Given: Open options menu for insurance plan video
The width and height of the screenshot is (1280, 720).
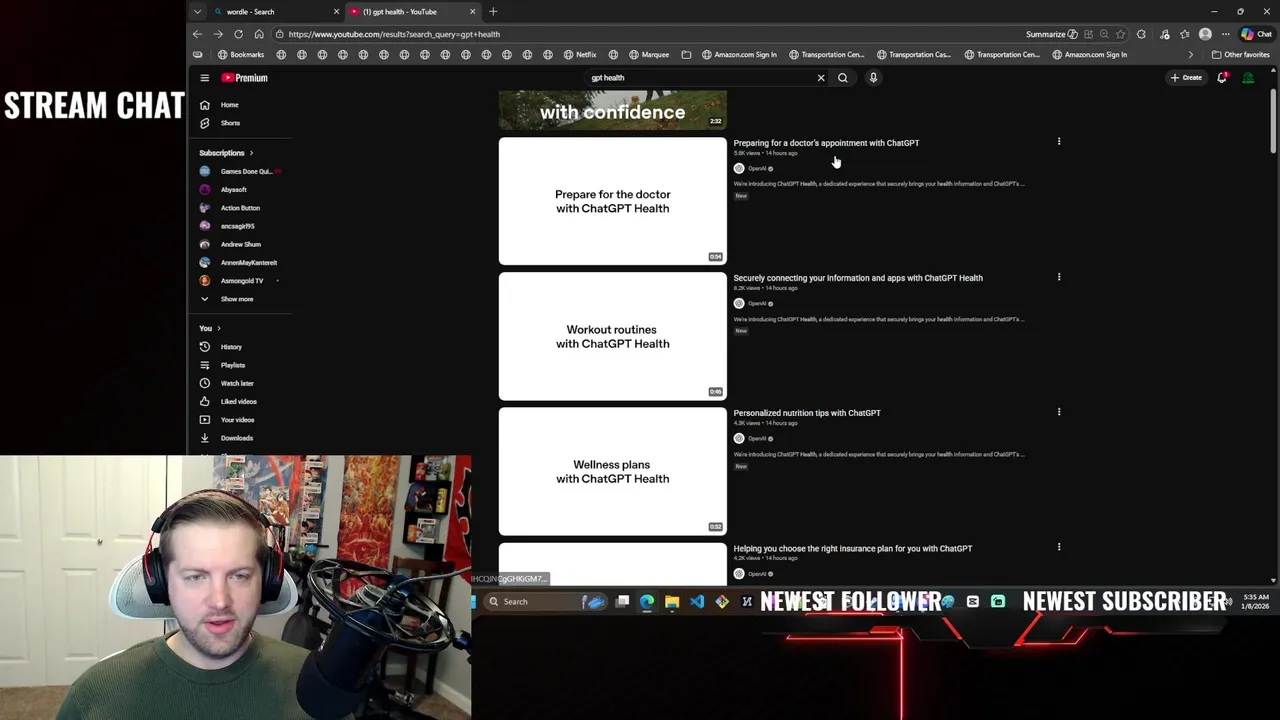Looking at the screenshot, I should pos(1059,547).
